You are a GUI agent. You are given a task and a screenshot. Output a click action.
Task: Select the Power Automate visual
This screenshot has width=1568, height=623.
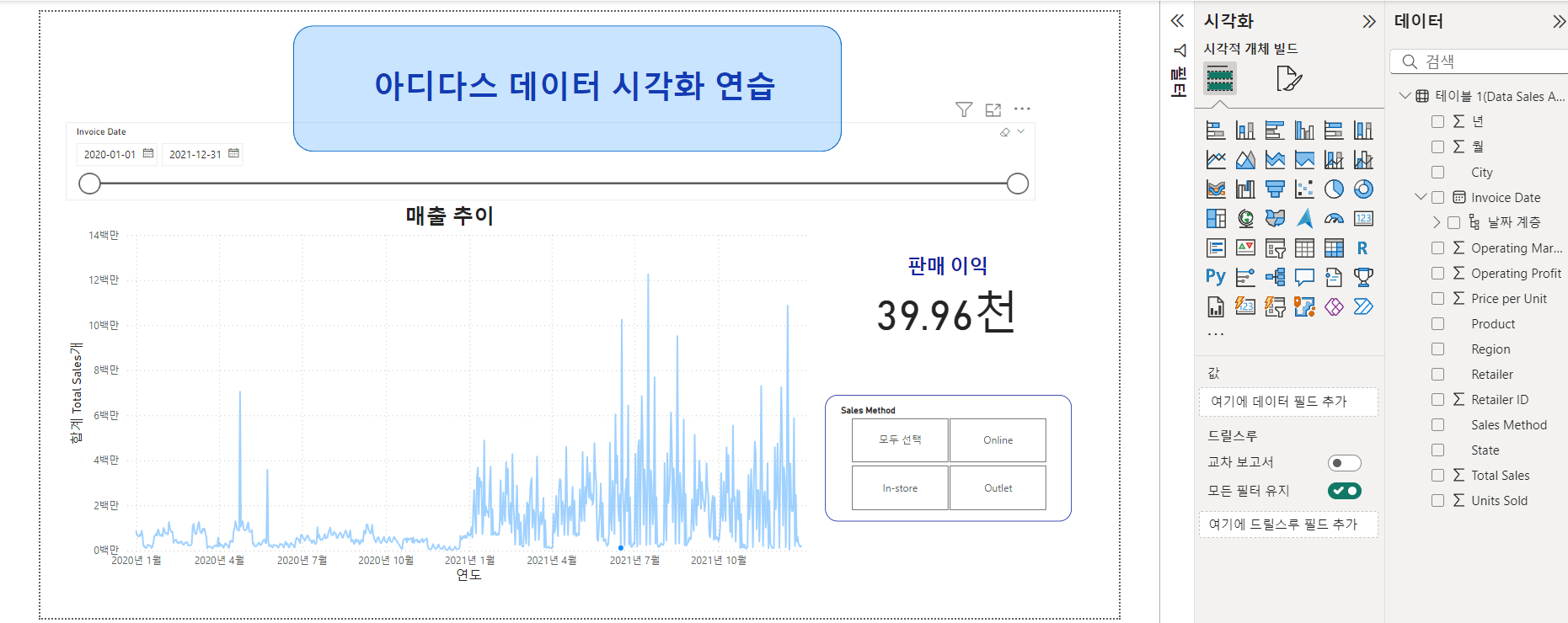pyautogui.click(x=1363, y=306)
